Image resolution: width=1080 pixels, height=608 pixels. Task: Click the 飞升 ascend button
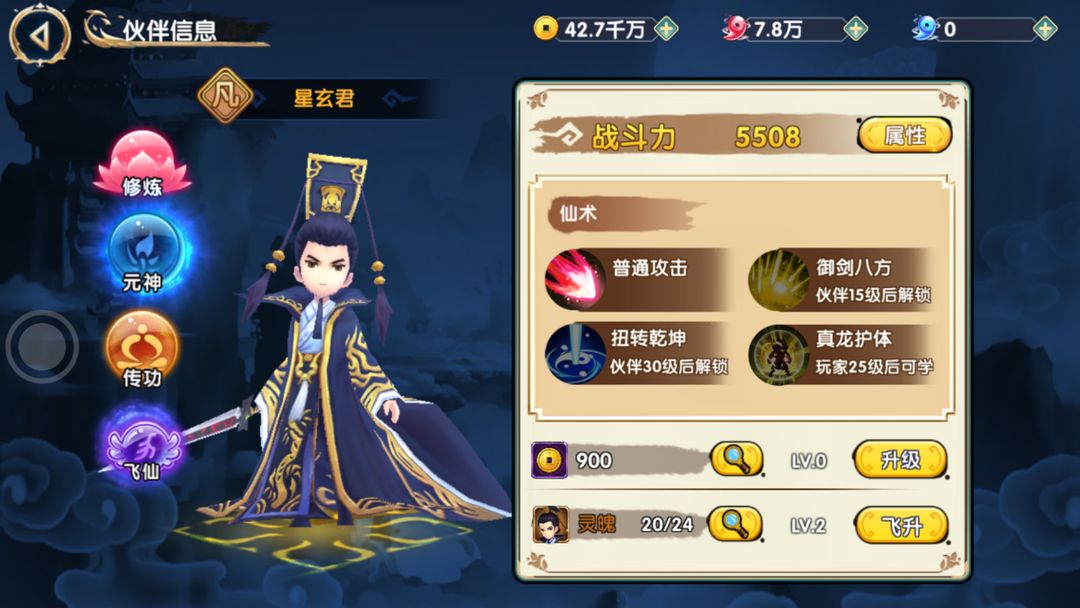(x=901, y=526)
